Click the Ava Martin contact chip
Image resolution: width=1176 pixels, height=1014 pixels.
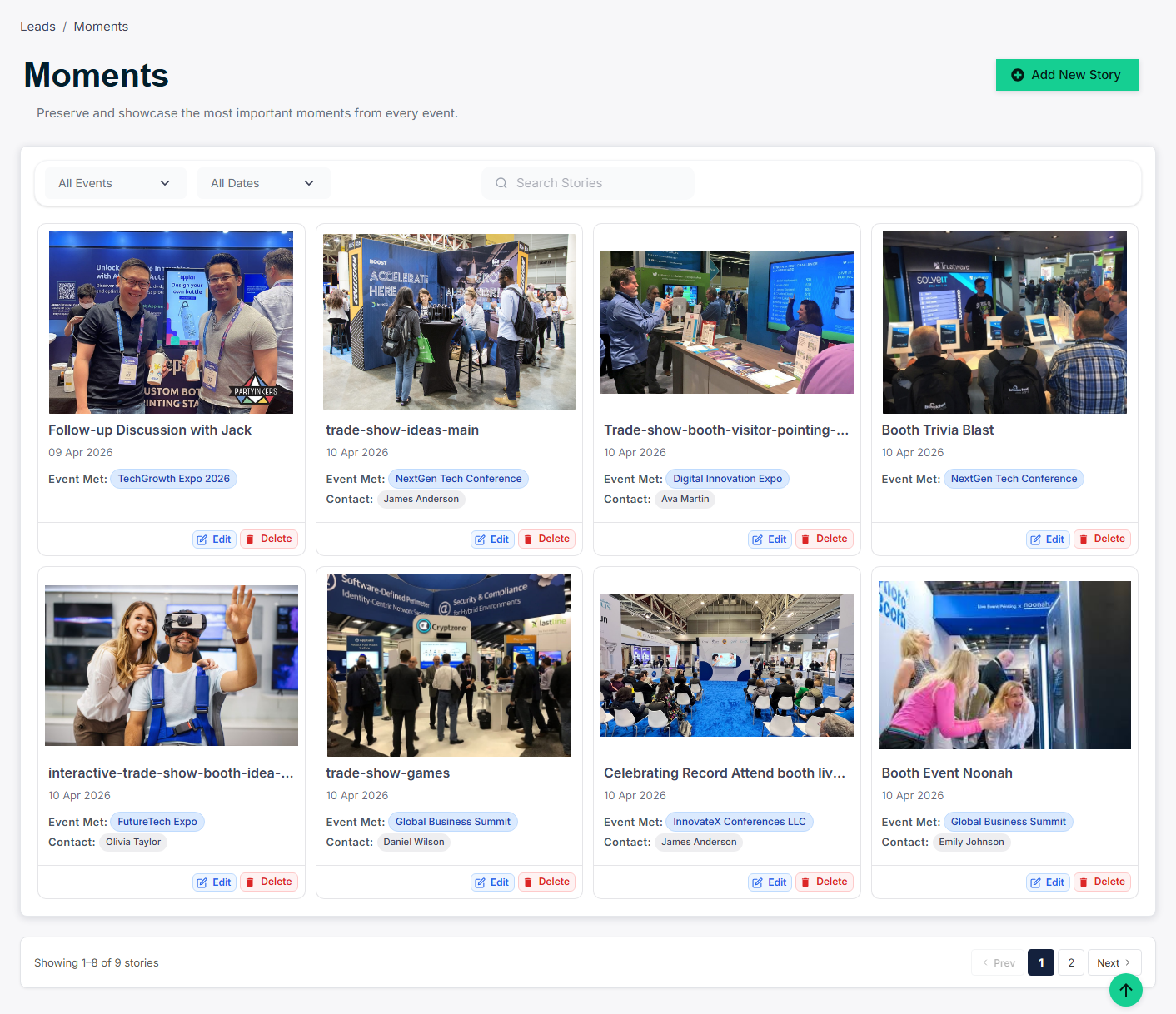[685, 500]
